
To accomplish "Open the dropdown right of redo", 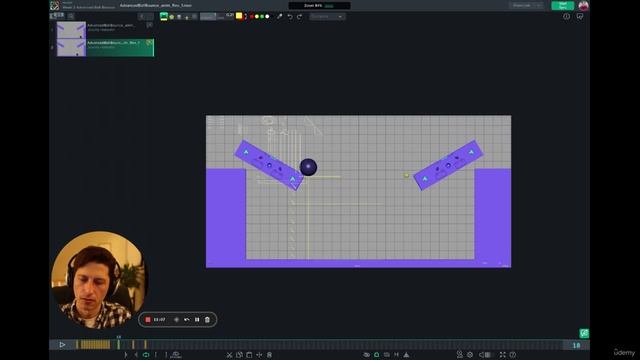I will (327, 17).
